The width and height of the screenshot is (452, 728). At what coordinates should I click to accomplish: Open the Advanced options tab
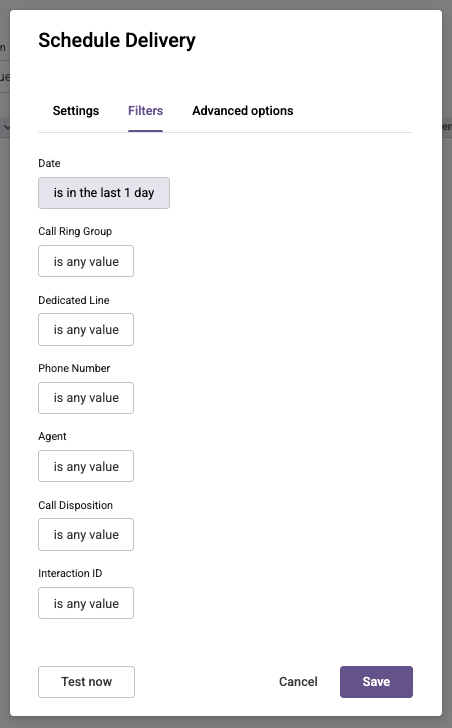243,110
